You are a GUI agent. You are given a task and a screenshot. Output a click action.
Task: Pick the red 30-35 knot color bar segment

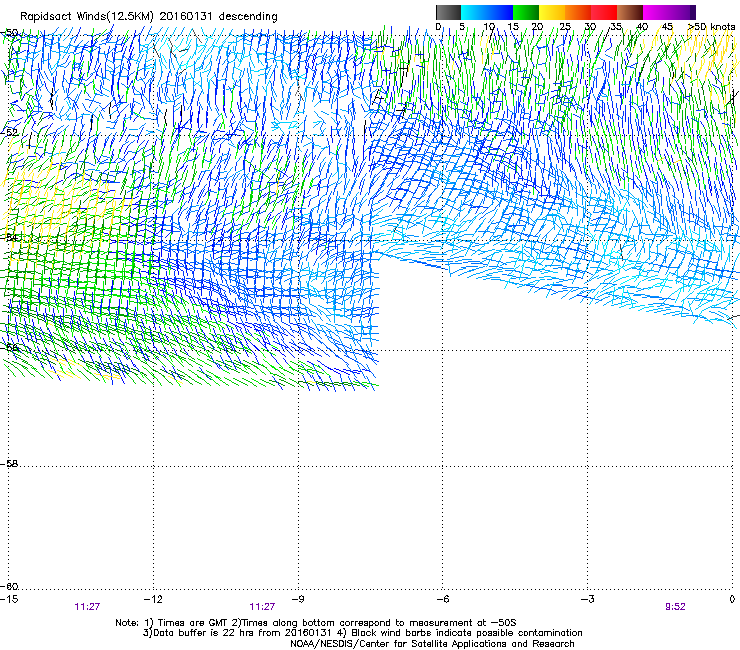pyautogui.click(x=604, y=12)
